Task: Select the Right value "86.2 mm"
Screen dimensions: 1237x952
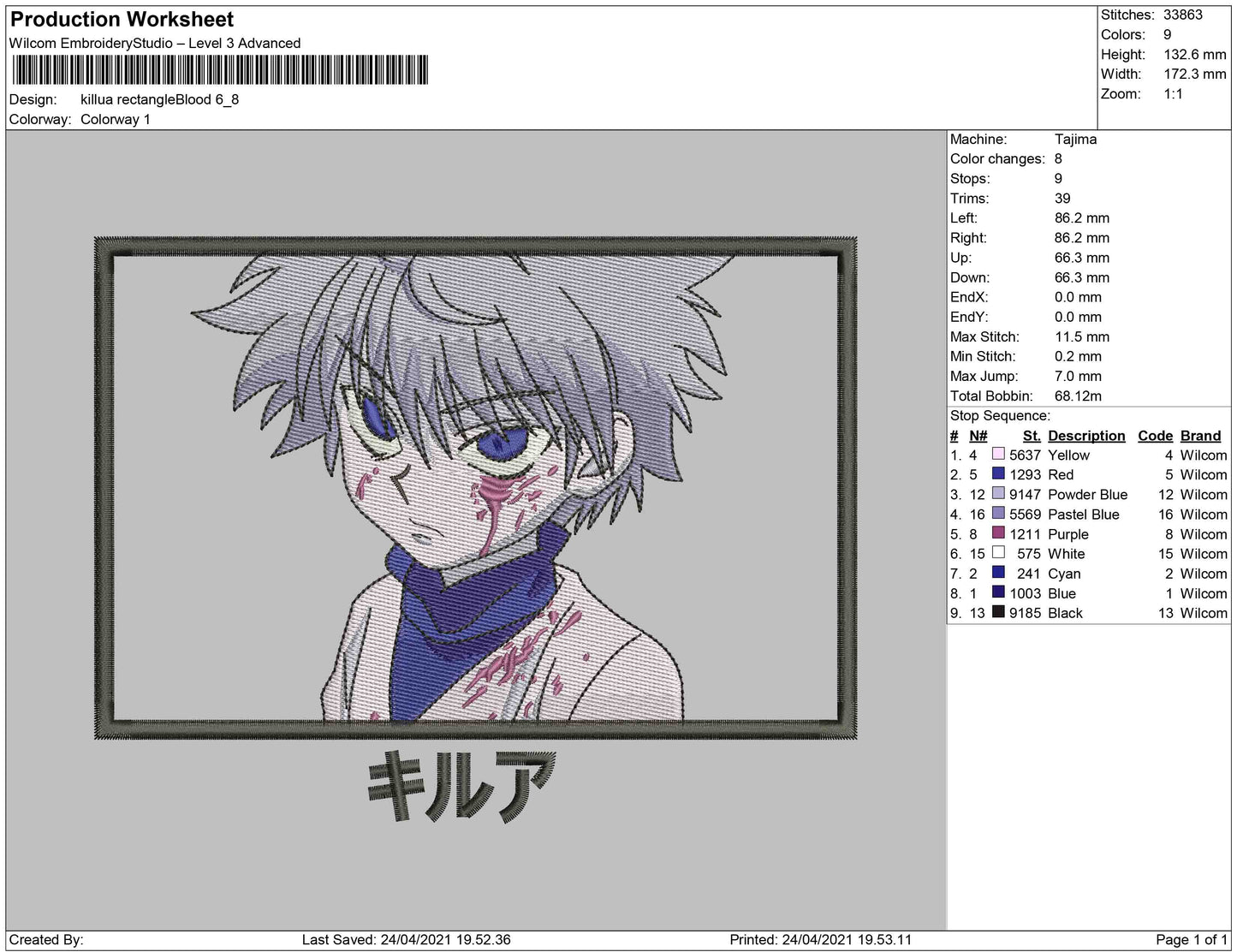Action: [1082, 237]
